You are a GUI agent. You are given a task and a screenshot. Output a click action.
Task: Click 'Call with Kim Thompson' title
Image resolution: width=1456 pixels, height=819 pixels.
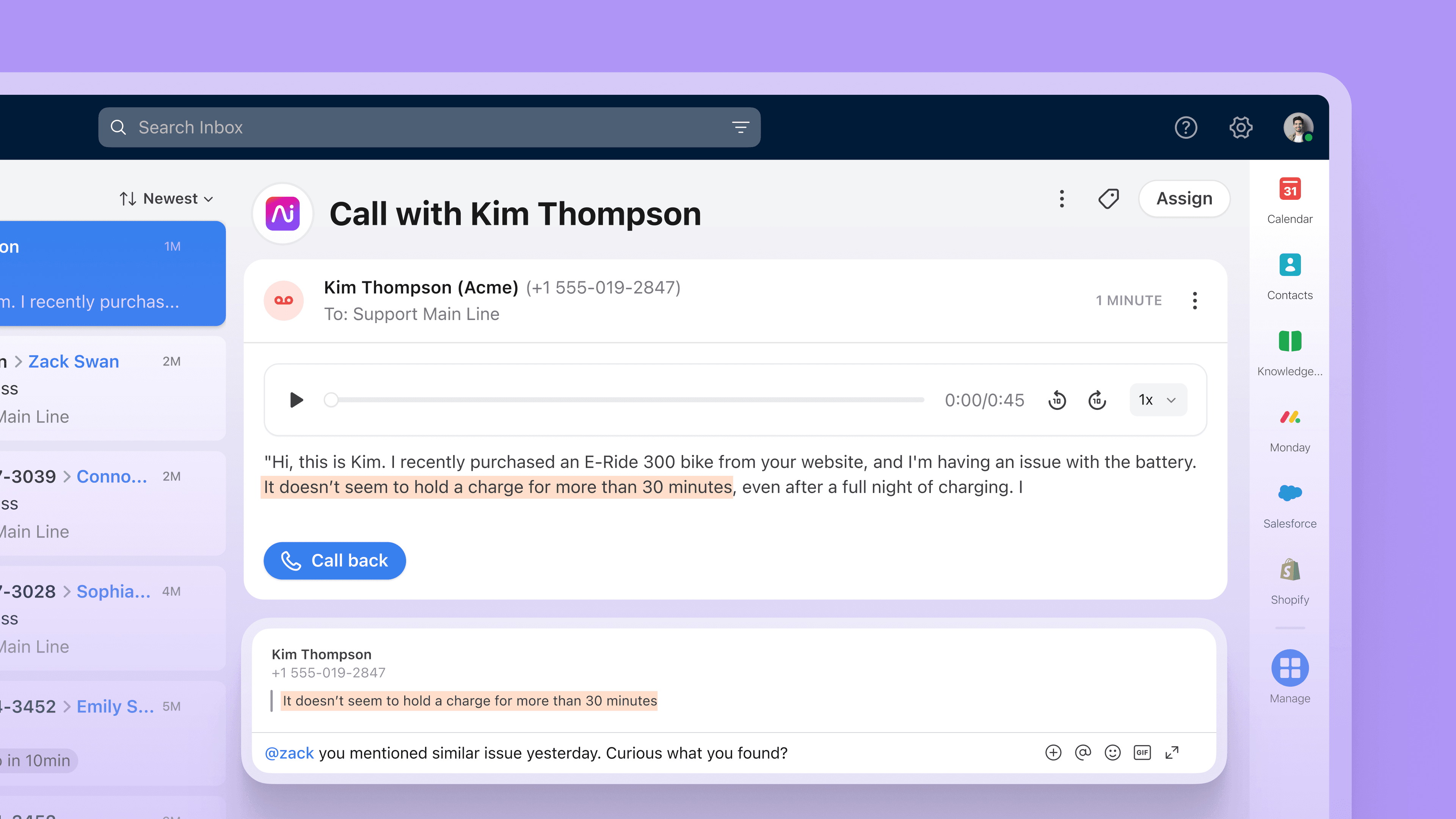[x=515, y=213]
